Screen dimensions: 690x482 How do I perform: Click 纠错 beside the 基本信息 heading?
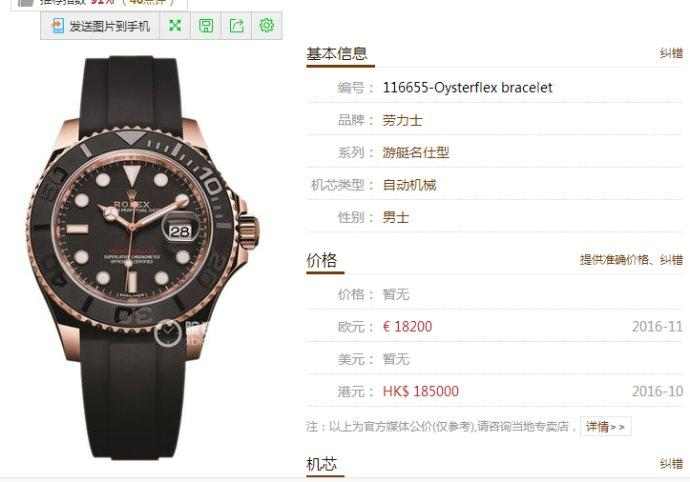[671, 54]
